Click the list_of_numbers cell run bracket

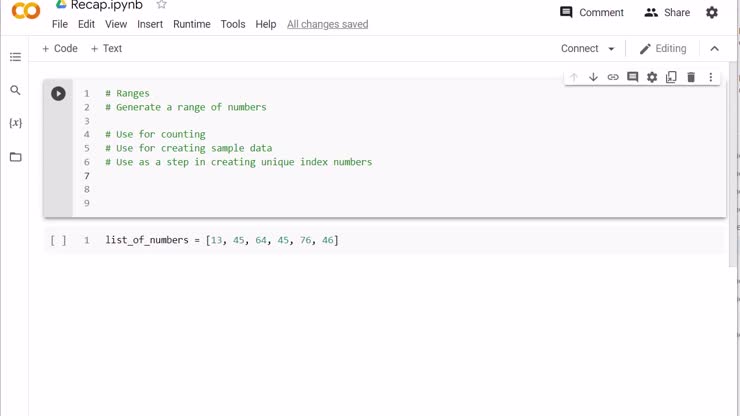[58, 240]
